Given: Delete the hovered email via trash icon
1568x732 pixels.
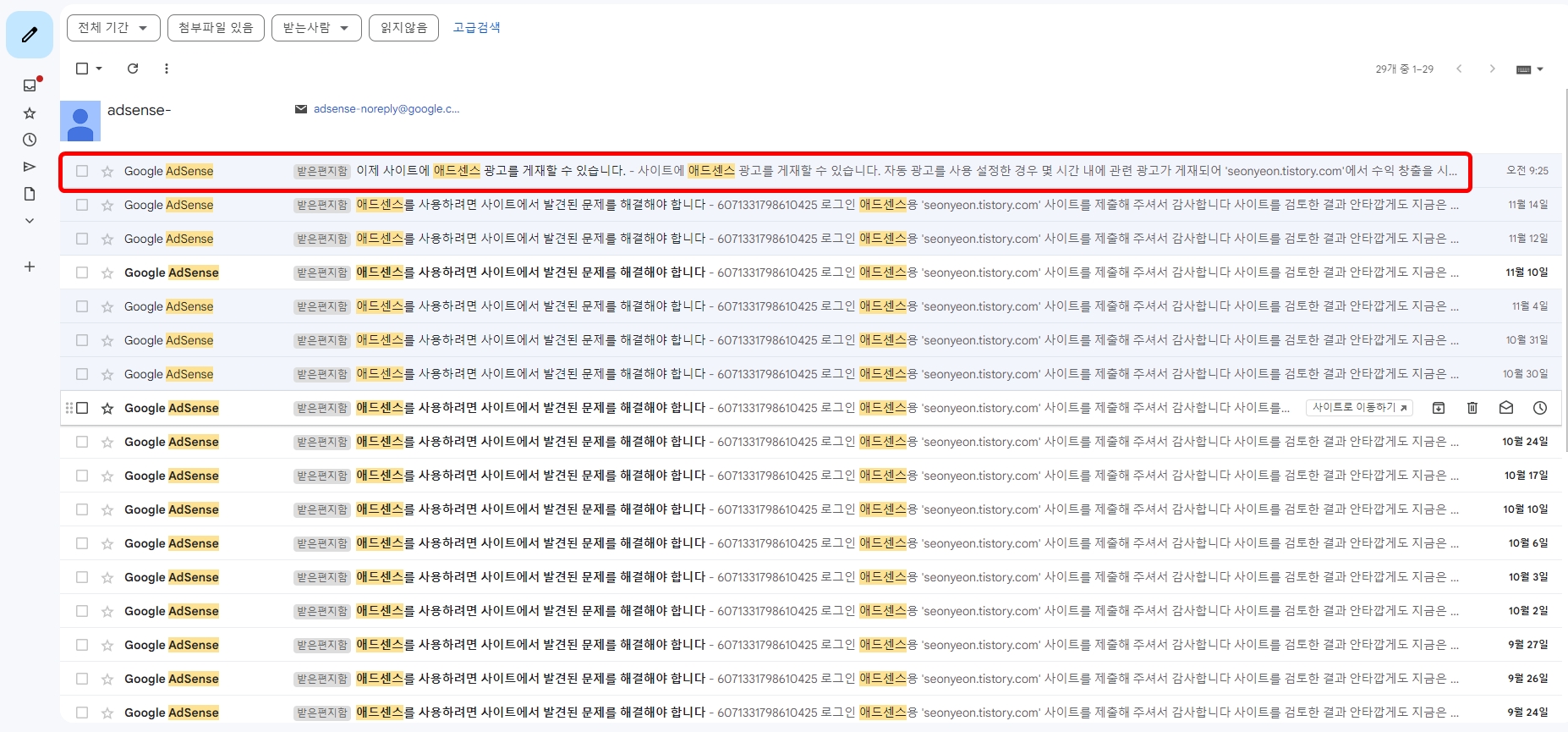Looking at the screenshot, I should coord(1472,408).
